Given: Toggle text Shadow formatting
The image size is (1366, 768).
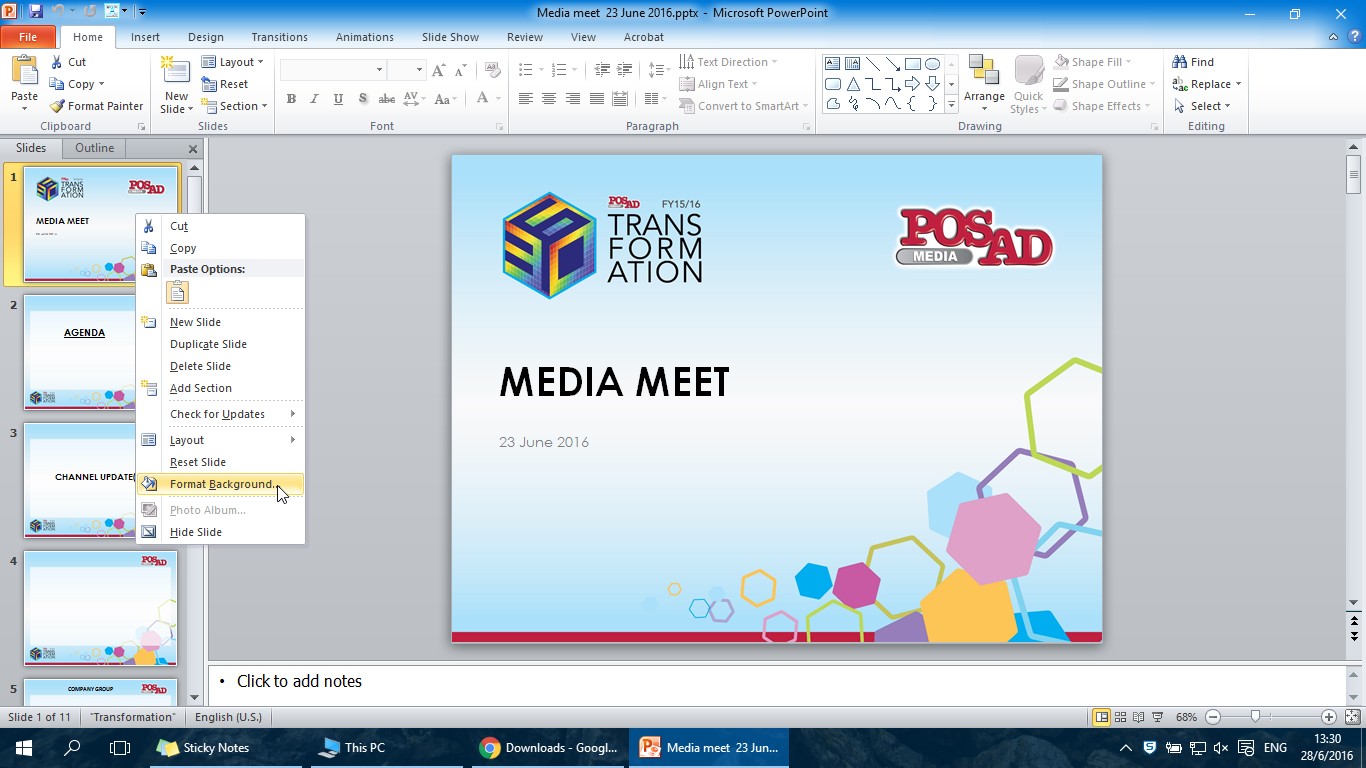Looking at the screenshot, I should pyautogui.click(x=362, y=99).
